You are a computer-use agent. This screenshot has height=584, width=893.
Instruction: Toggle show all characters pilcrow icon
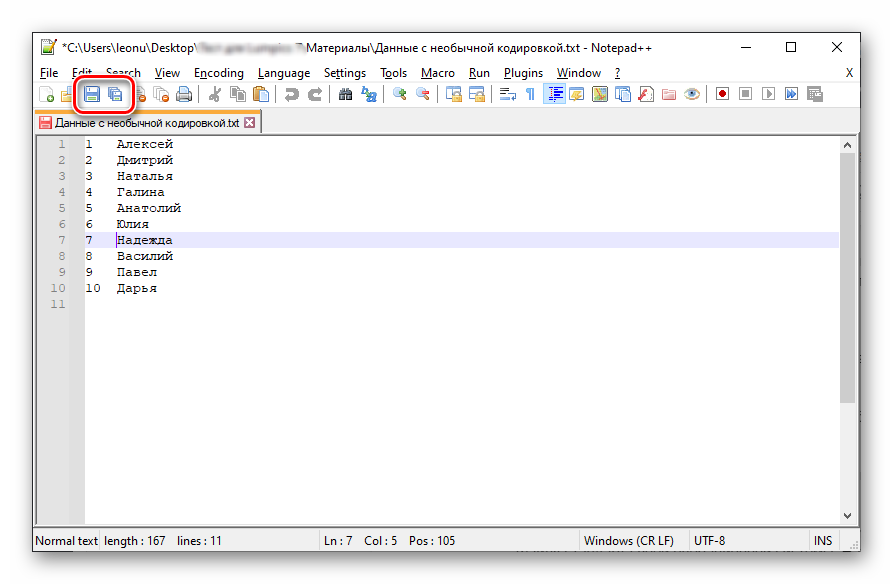pos(530,94)
